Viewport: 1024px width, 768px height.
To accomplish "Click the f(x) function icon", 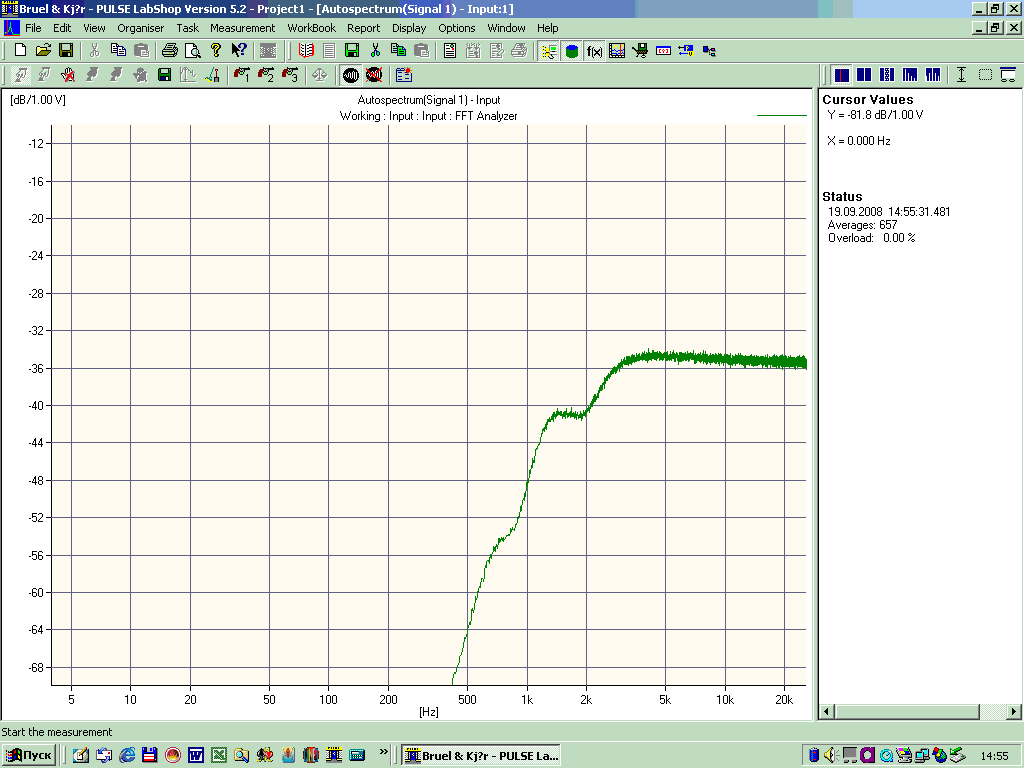I will (x=594, y=51).
